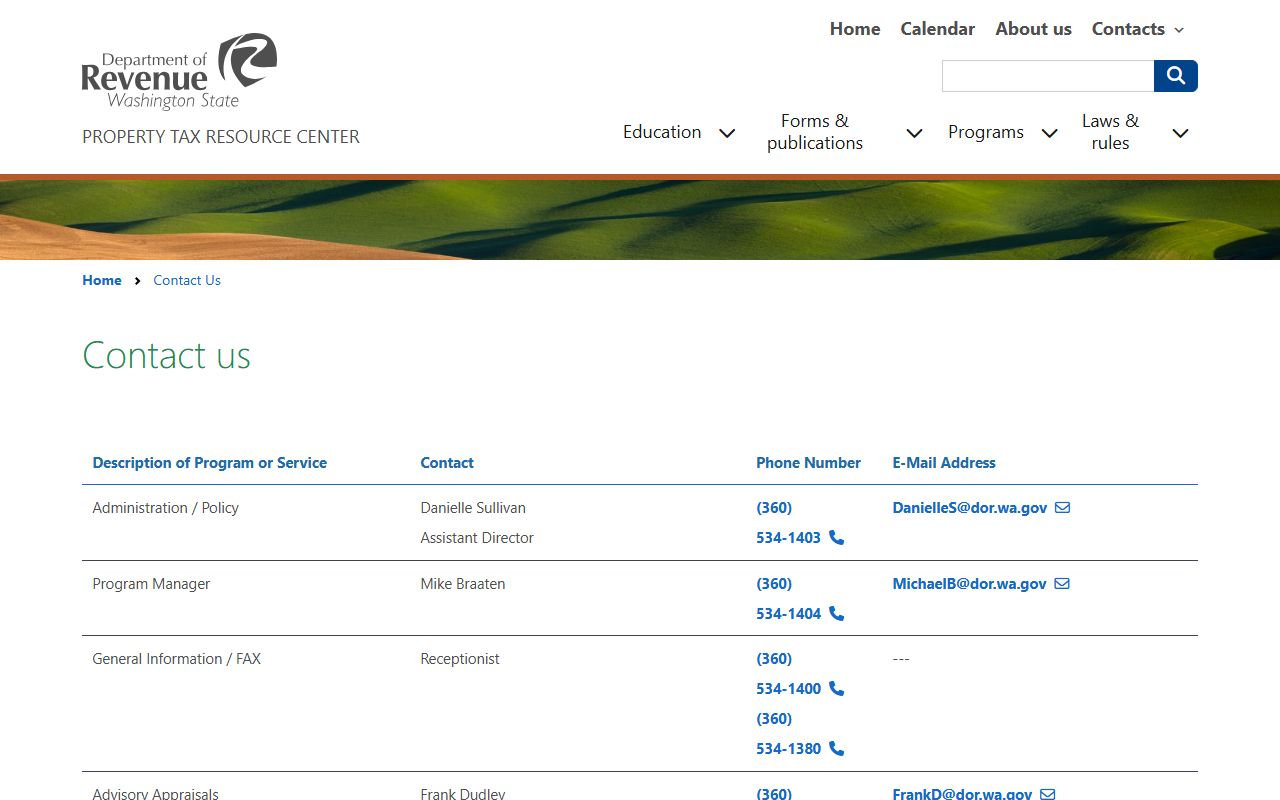Select the Assistant Director text
The width and height of the screenshot is (1280, 800).
477,538
